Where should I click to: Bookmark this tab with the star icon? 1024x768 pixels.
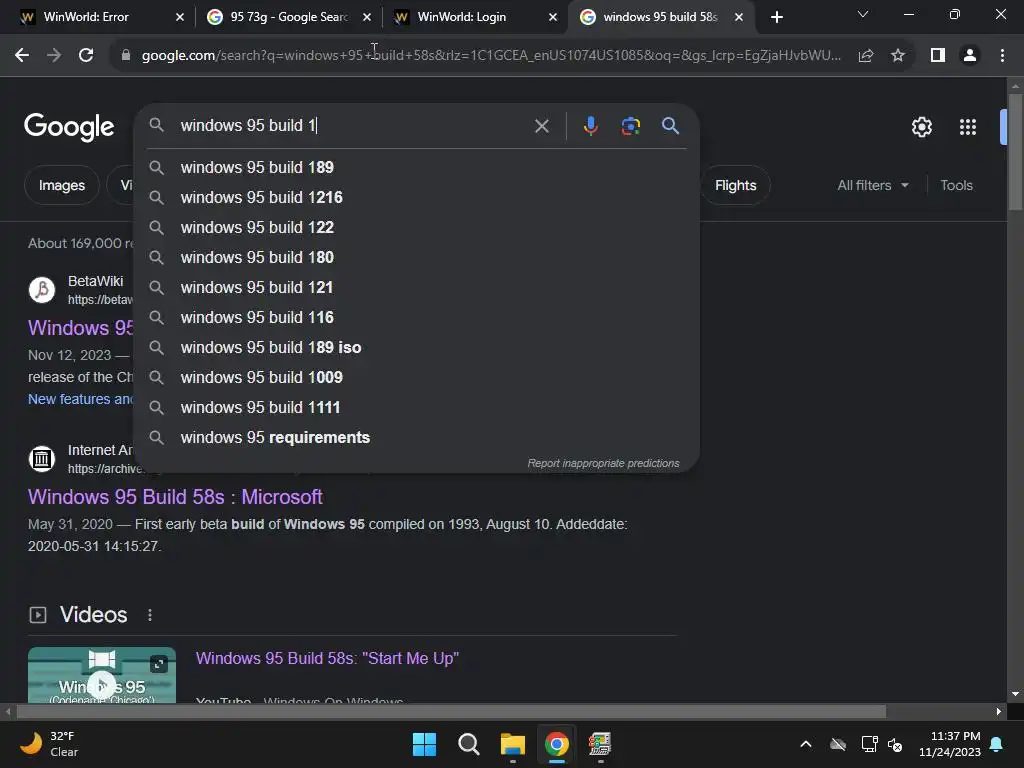[898, 56]
